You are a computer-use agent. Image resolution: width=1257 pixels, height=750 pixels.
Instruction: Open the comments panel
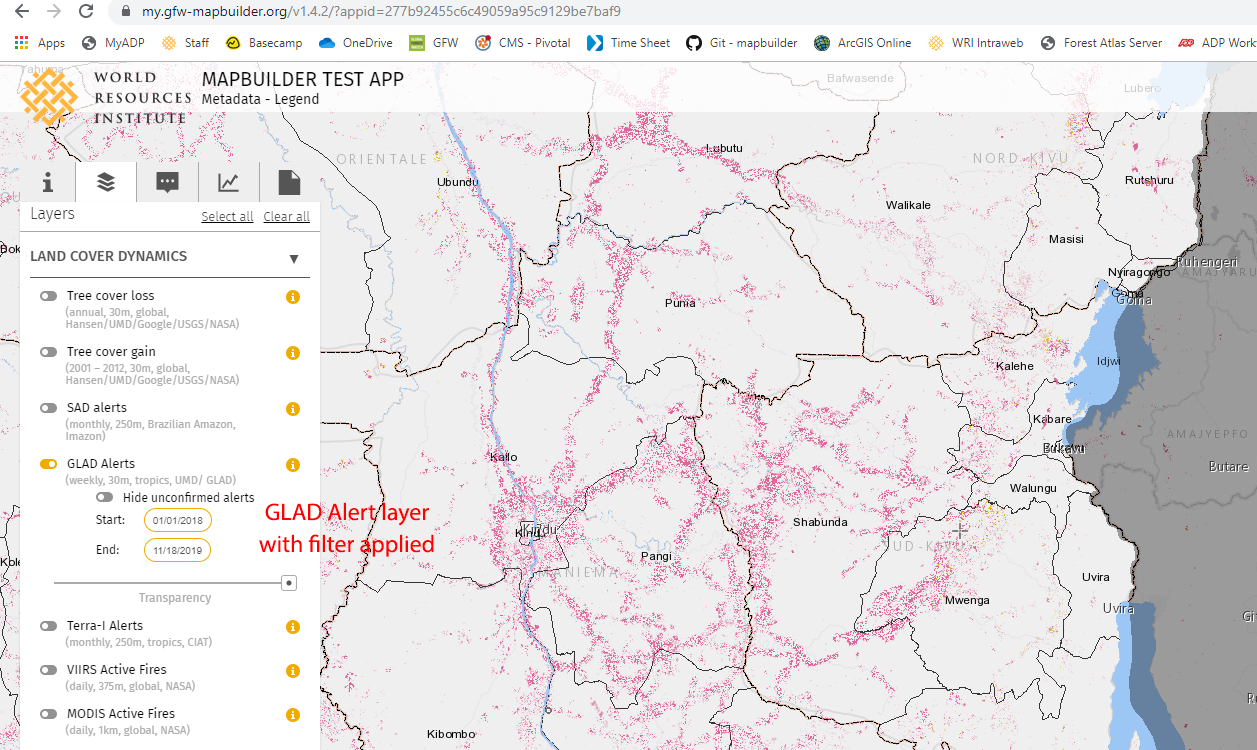click(x=167, y=182)
